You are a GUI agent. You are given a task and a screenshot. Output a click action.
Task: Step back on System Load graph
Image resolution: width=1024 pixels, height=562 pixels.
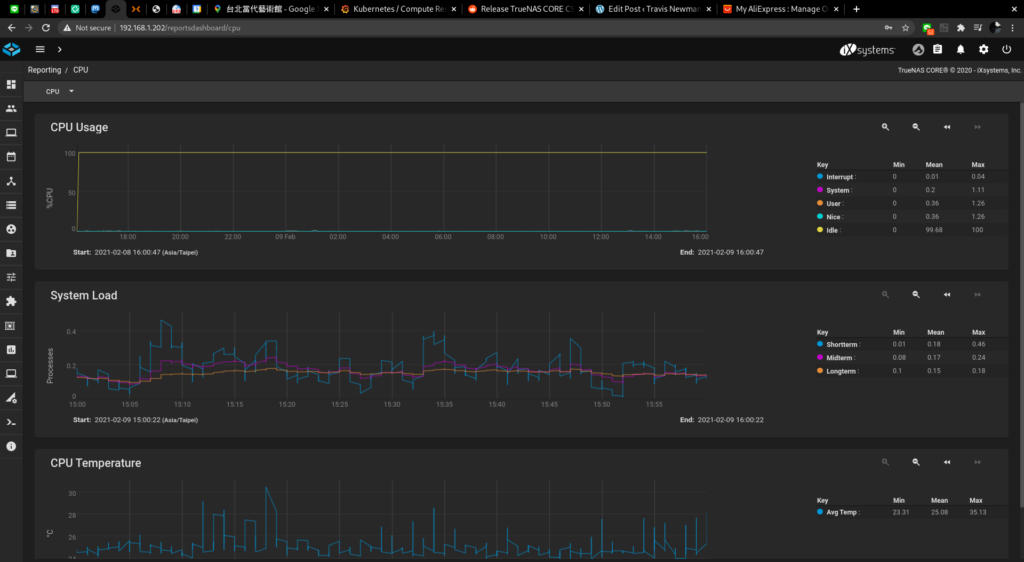(947, 295)
